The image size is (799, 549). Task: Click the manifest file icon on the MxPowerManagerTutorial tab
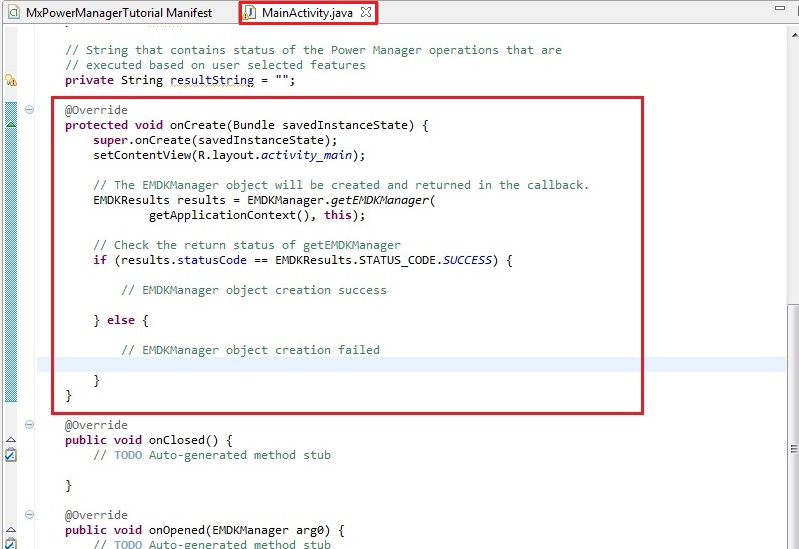pyautogui.click(x=12, y=13)
